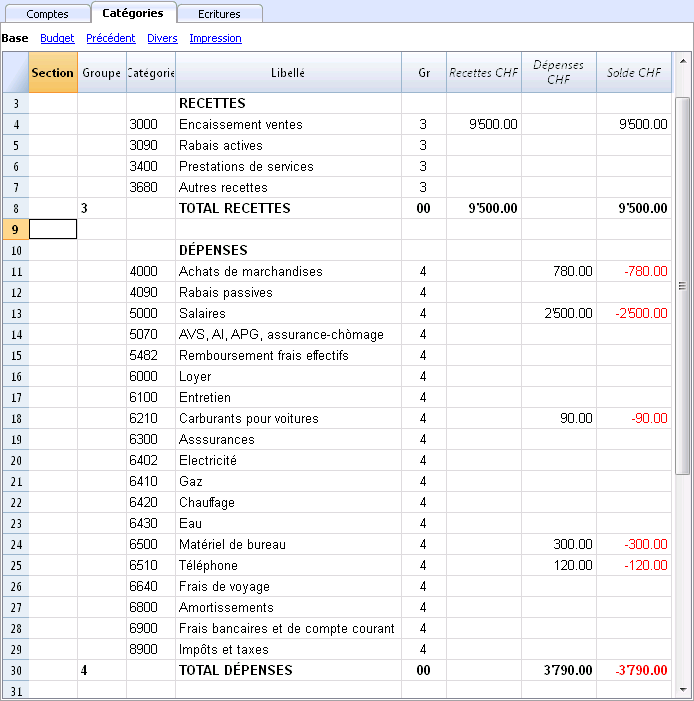Image resolution: width=694 pixels, height=701 pixels.
Task: Click the scrollbar down arrow
Action: click(683, 689)
